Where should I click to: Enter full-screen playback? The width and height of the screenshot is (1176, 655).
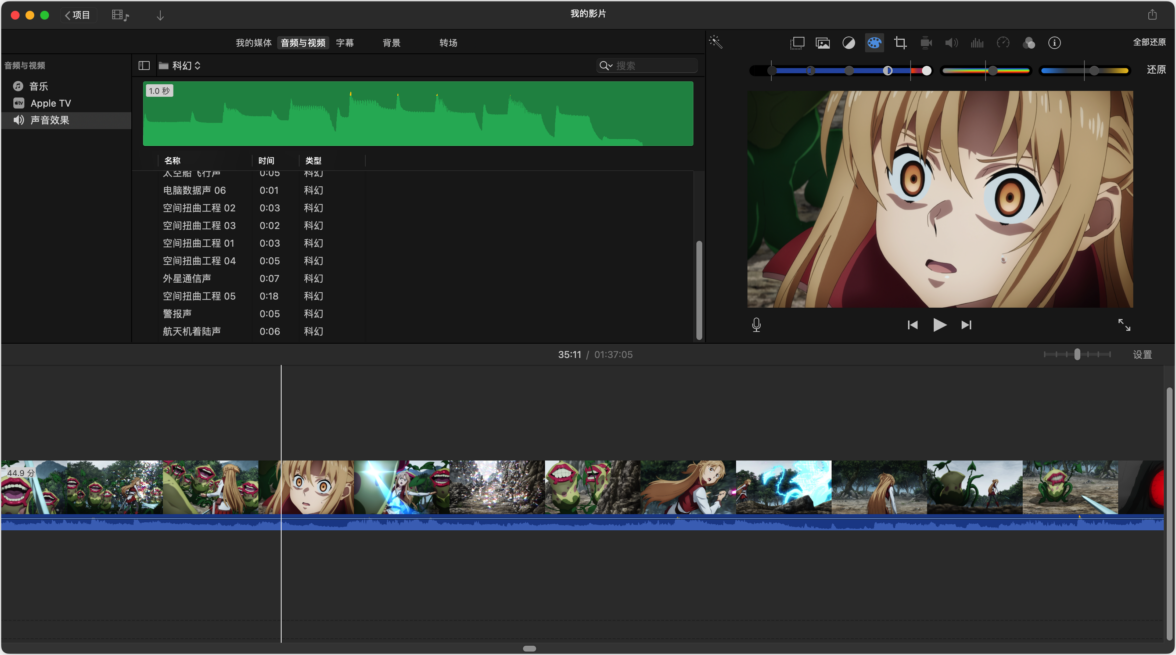pyautogui.click(x=1124, y=325)
